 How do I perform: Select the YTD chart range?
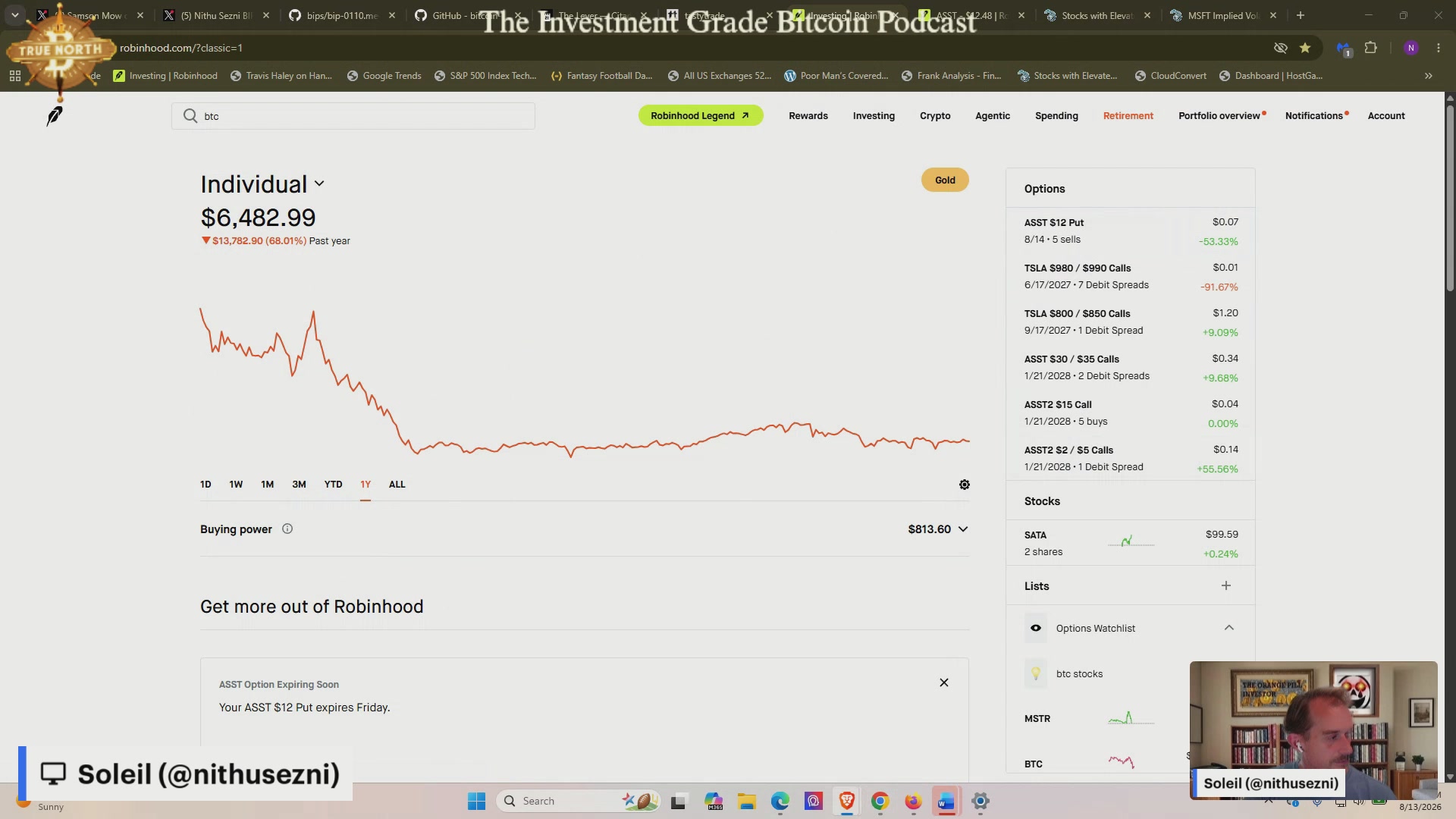[x=333, y=485]
